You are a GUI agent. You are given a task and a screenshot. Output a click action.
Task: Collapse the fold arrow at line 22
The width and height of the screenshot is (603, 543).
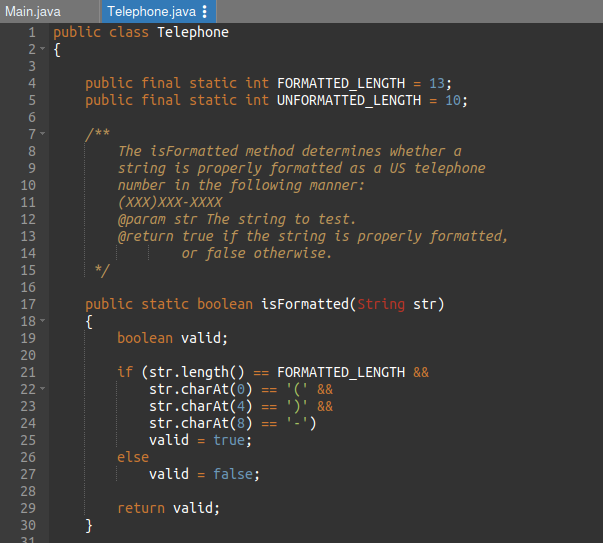pyautogui.click(x=43, y=389)
